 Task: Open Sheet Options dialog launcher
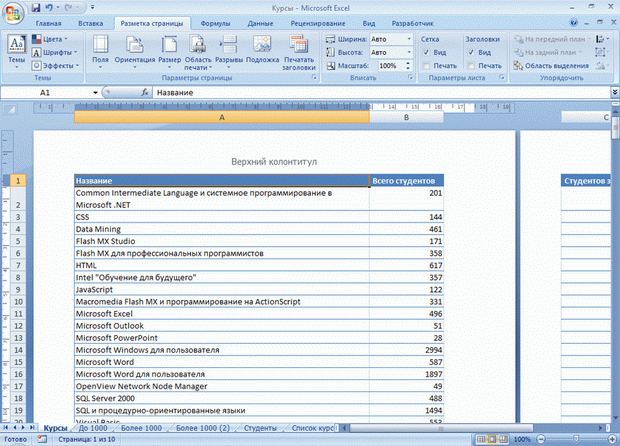[x=501, y=77]
